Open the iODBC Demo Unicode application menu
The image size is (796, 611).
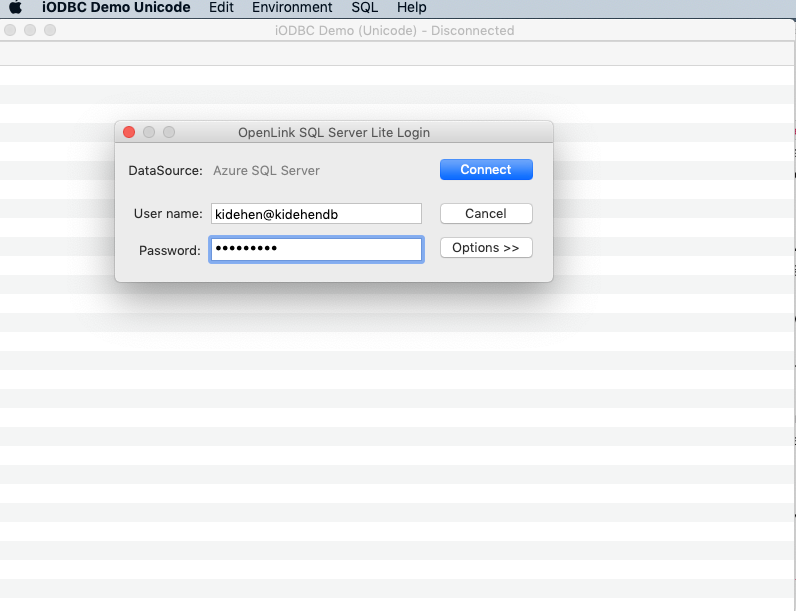coord(116,7)
